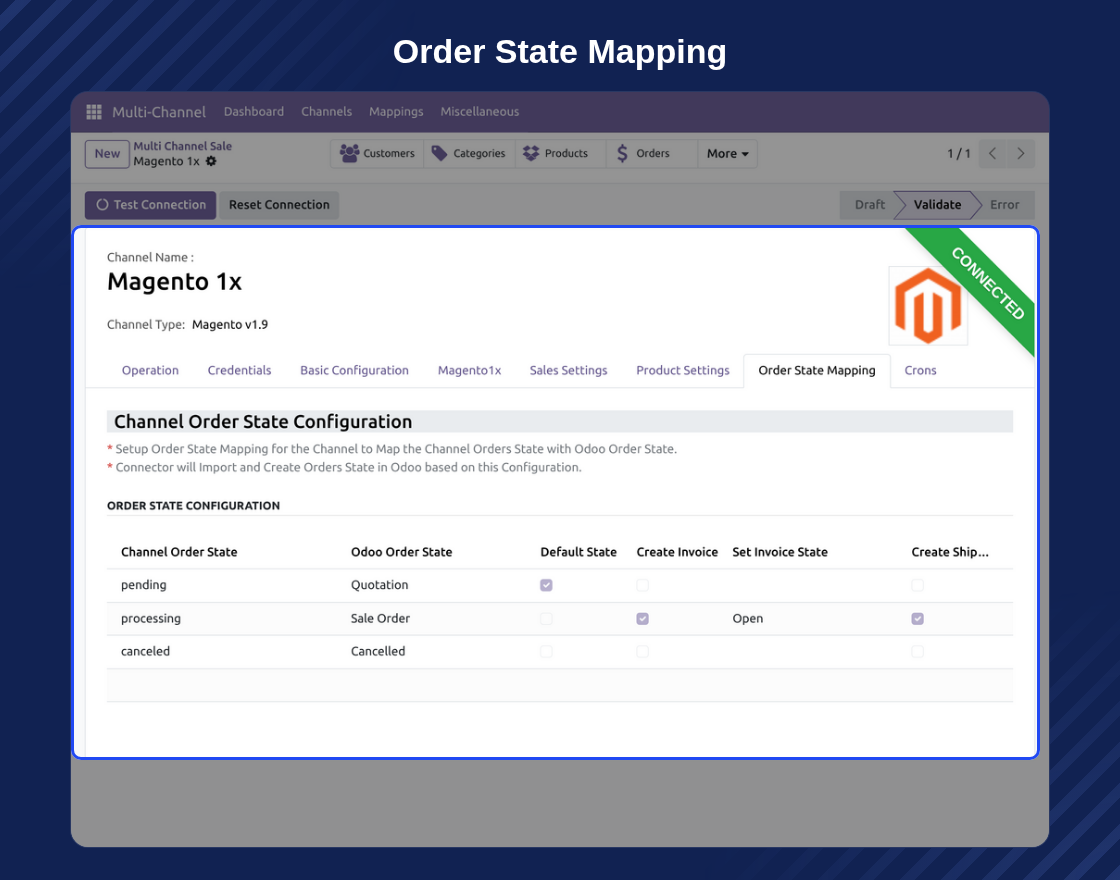This screenshot has width=1120, height=880.
Task: Set status to Error
Action: point(1004,205)
